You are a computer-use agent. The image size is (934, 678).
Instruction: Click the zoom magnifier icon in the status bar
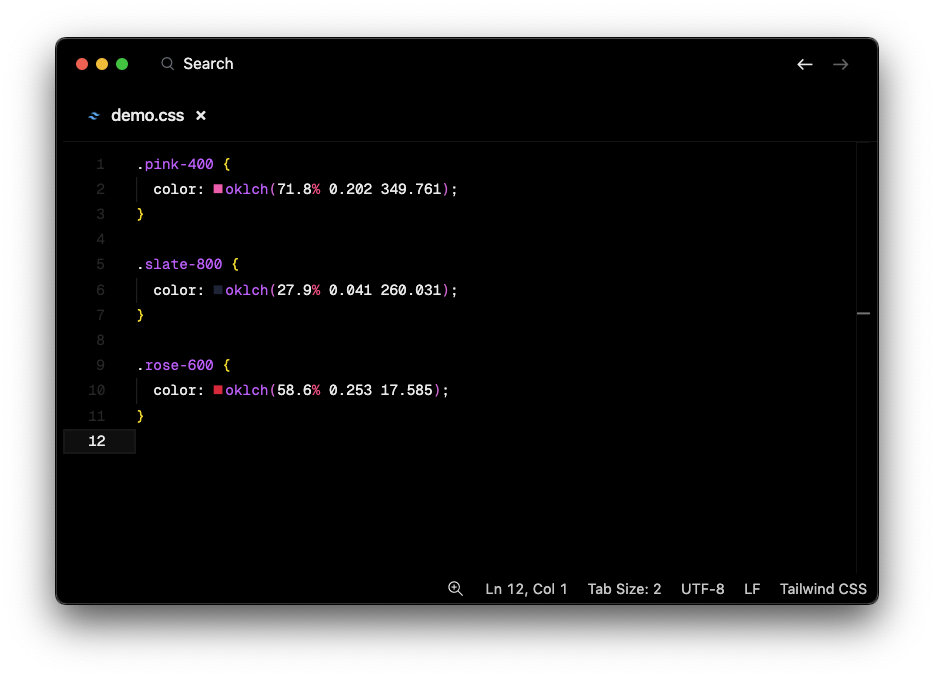[456, 589]
